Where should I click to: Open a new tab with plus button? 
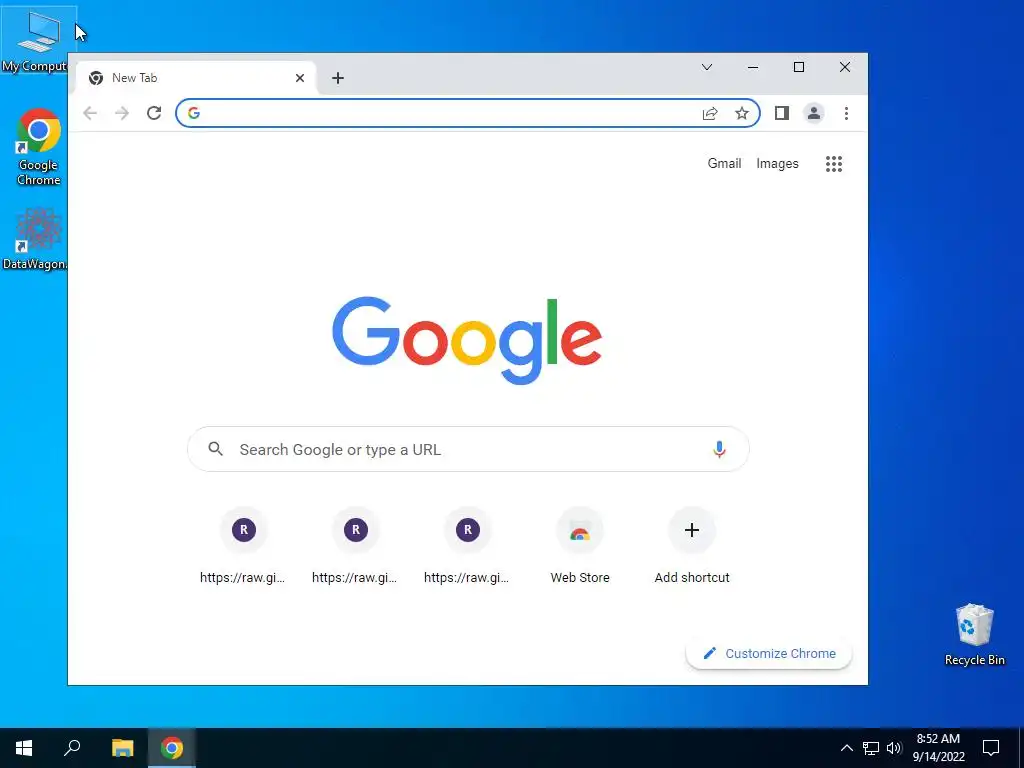point(338,78)
